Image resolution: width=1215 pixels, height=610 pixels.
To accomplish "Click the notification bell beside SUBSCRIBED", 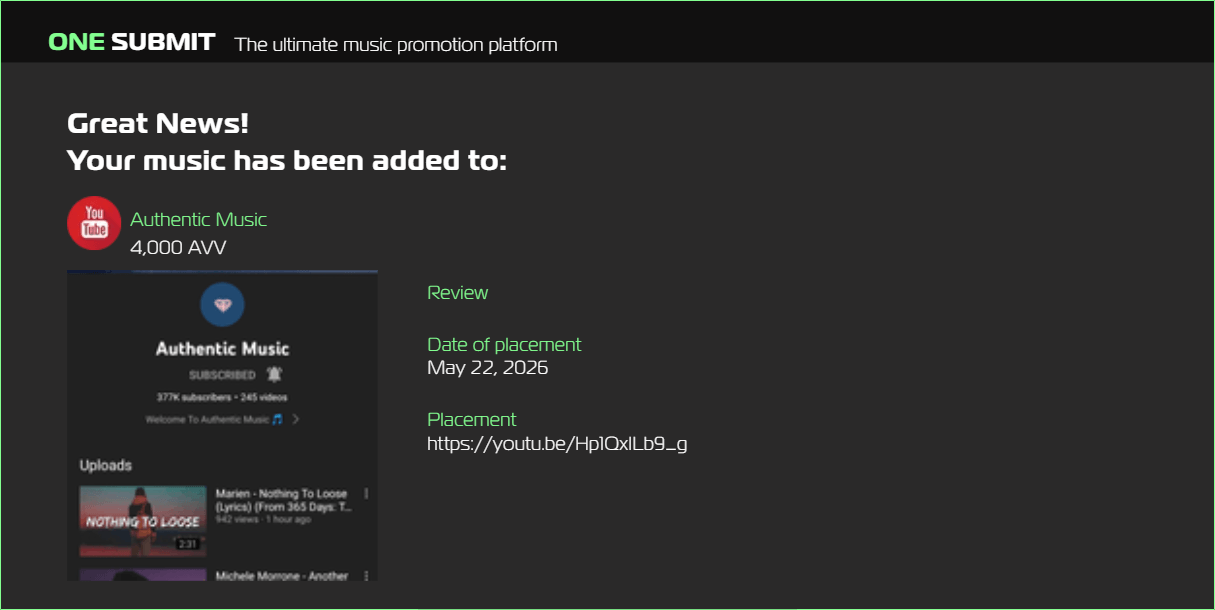I will pyautogui.click(x=274, y=375).
